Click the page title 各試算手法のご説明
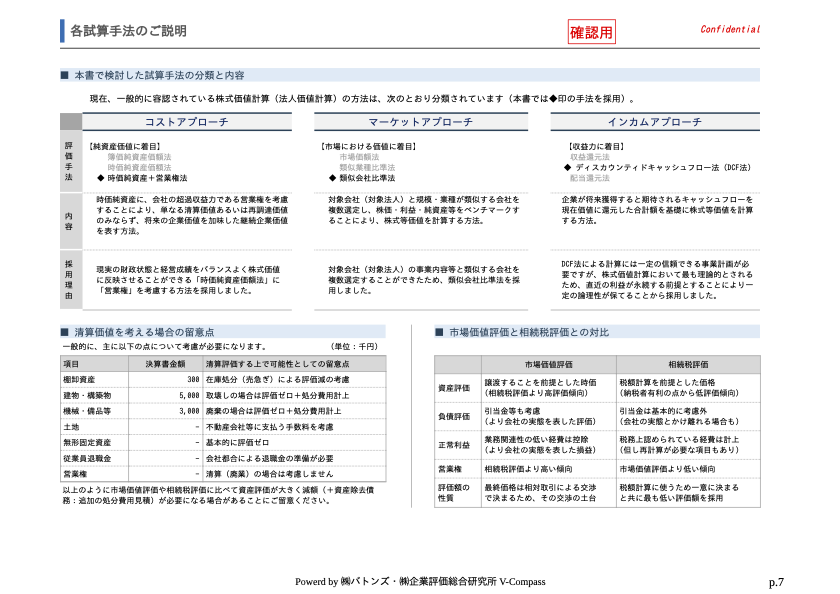This screenshot has height=594, width=840. click(x=129, y=31)
